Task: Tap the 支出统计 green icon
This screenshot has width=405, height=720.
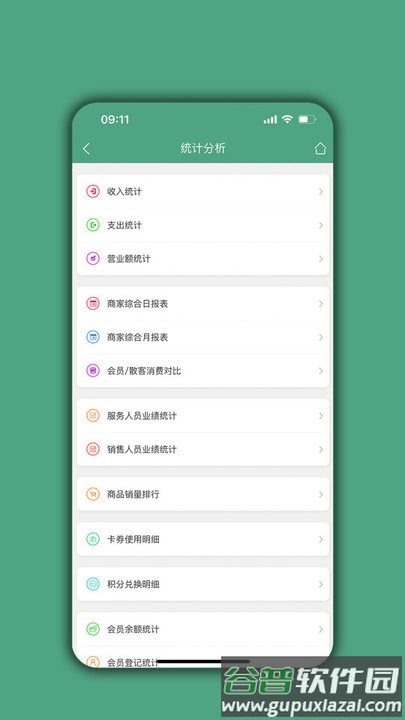Action: click(x=93, y=225)
